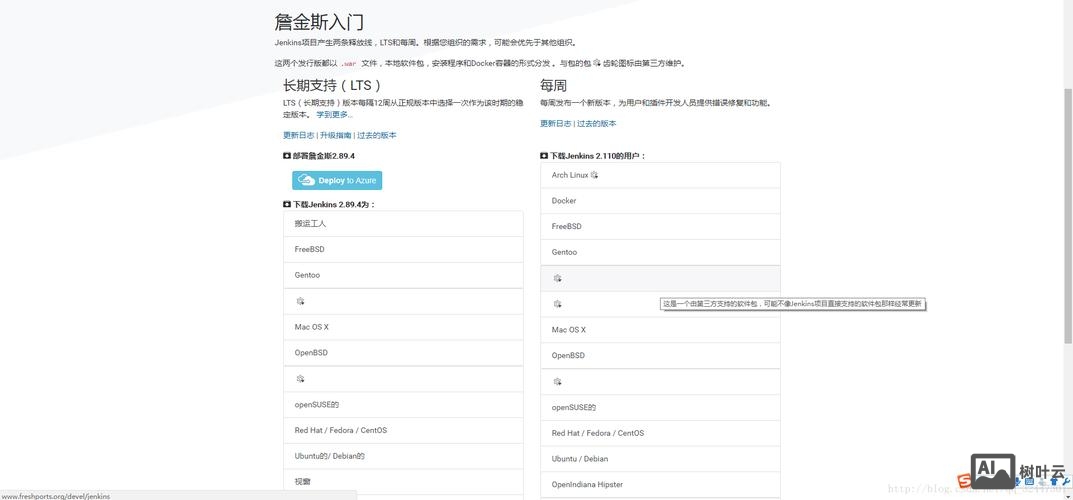Choose FreeBSD in the weekly download list
1073x500 pixels.
(x=660, y=226)
